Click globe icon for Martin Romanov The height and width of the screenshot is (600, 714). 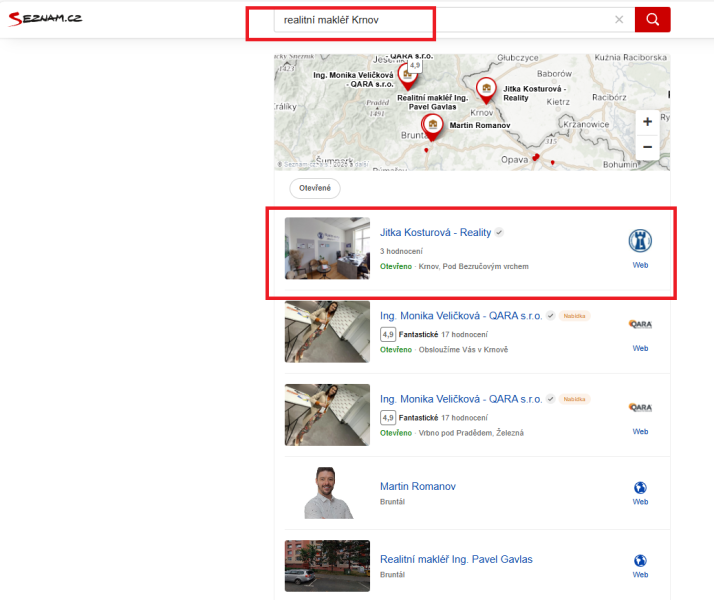coord(640,488)
